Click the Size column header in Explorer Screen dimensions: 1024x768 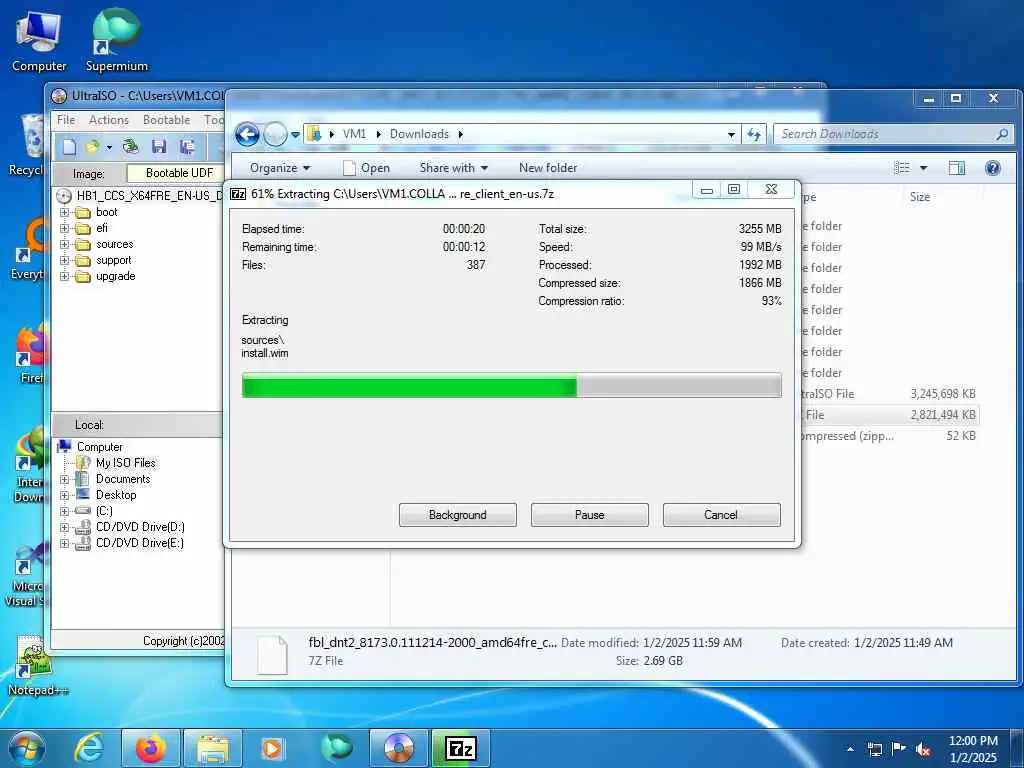[x=920, y=197]
